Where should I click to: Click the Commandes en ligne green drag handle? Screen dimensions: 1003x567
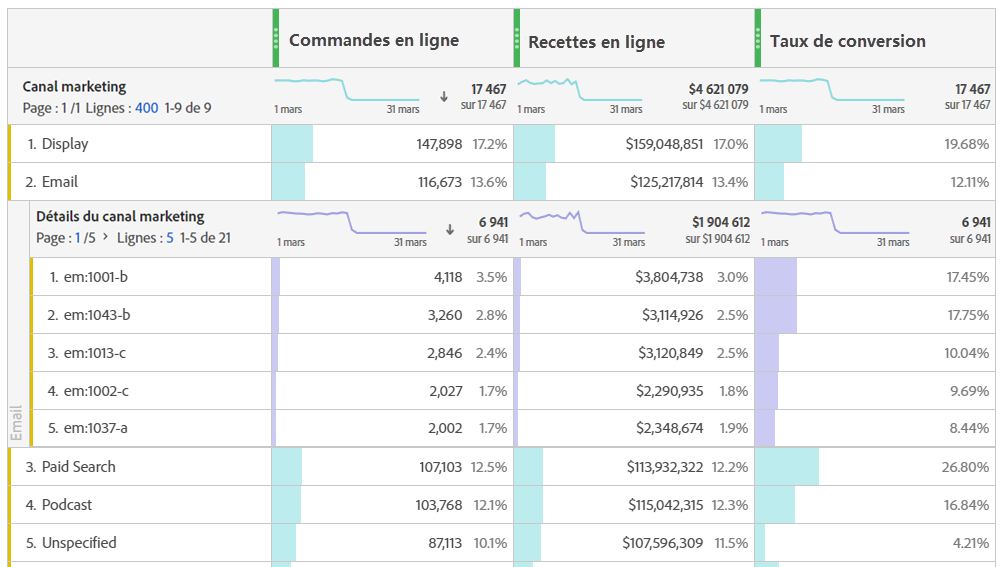click(276, 38)
